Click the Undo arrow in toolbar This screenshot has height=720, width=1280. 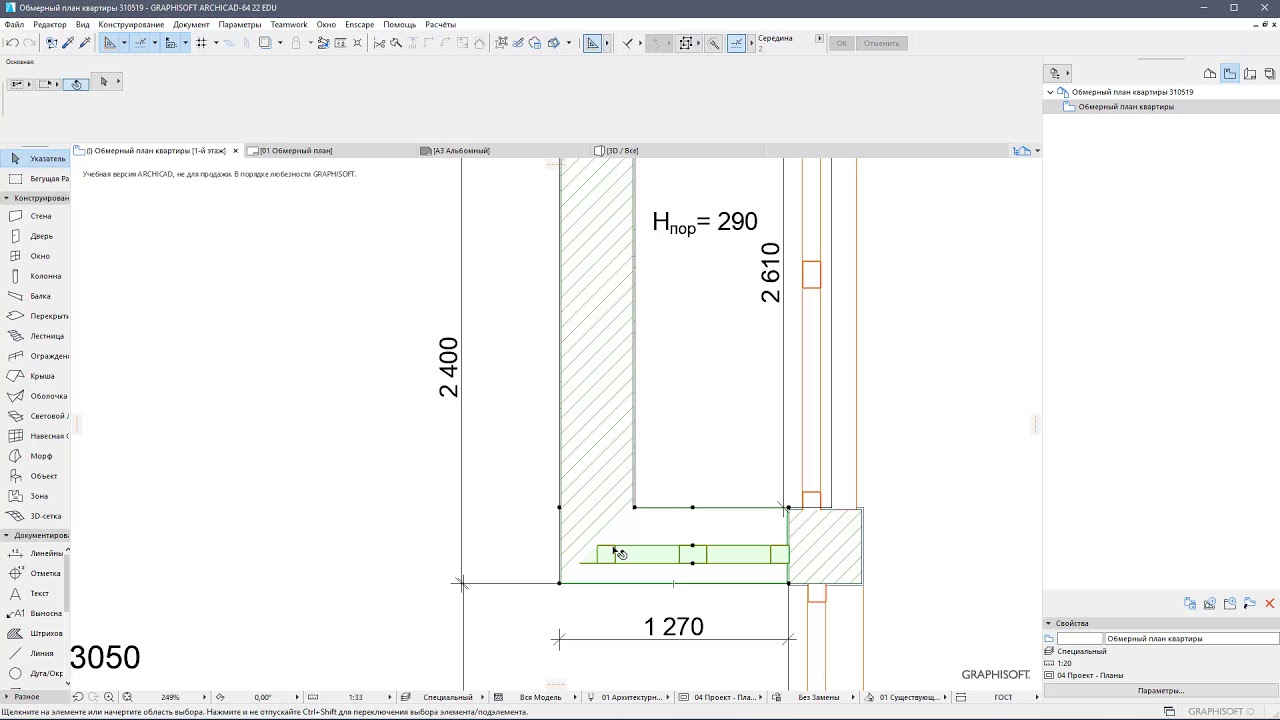[11, 43]
